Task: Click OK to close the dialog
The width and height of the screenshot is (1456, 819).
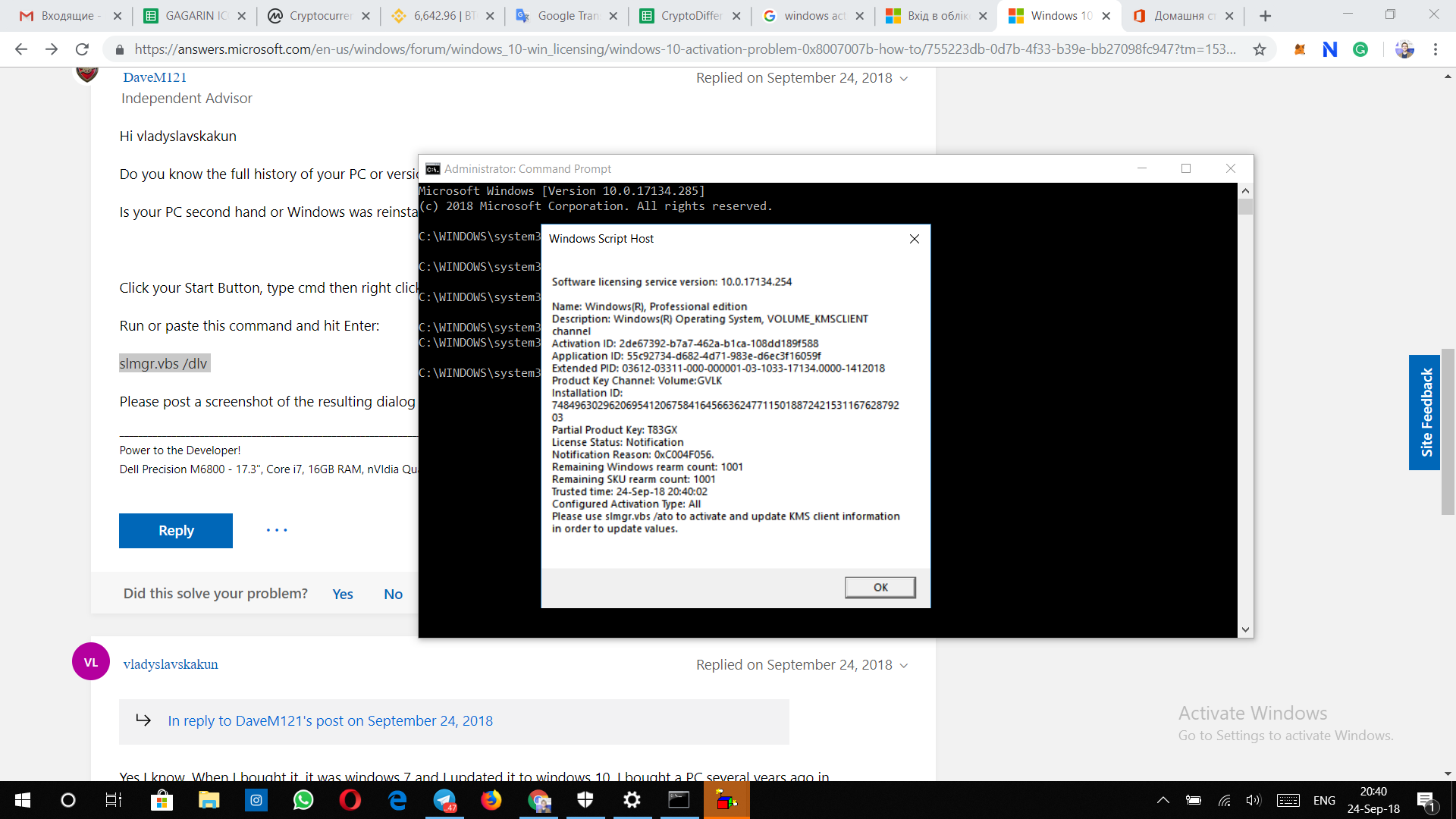Action: (x=880, y=587)
